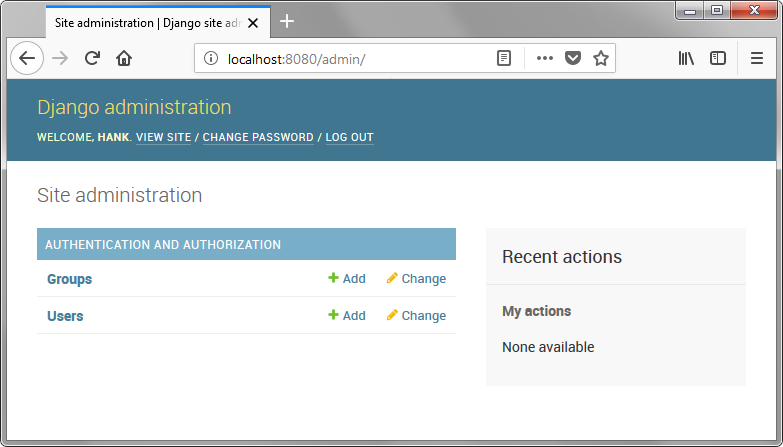
Task: Save page to Pocket
Action: (573, 58)
